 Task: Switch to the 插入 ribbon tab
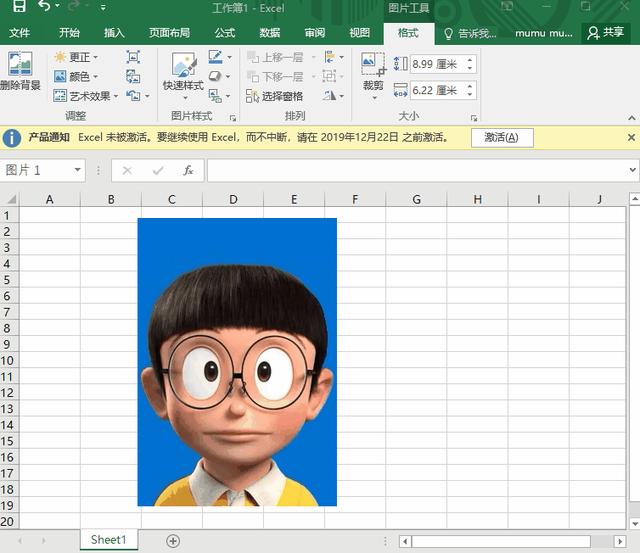(114, 33)
